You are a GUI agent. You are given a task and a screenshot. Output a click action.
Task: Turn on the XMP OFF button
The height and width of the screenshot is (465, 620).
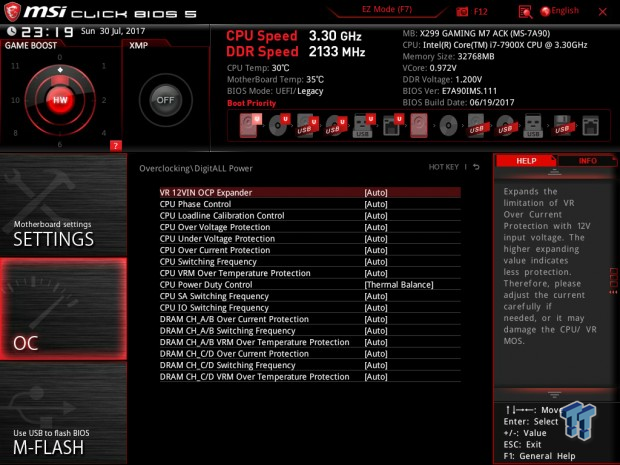click(165, 100)
